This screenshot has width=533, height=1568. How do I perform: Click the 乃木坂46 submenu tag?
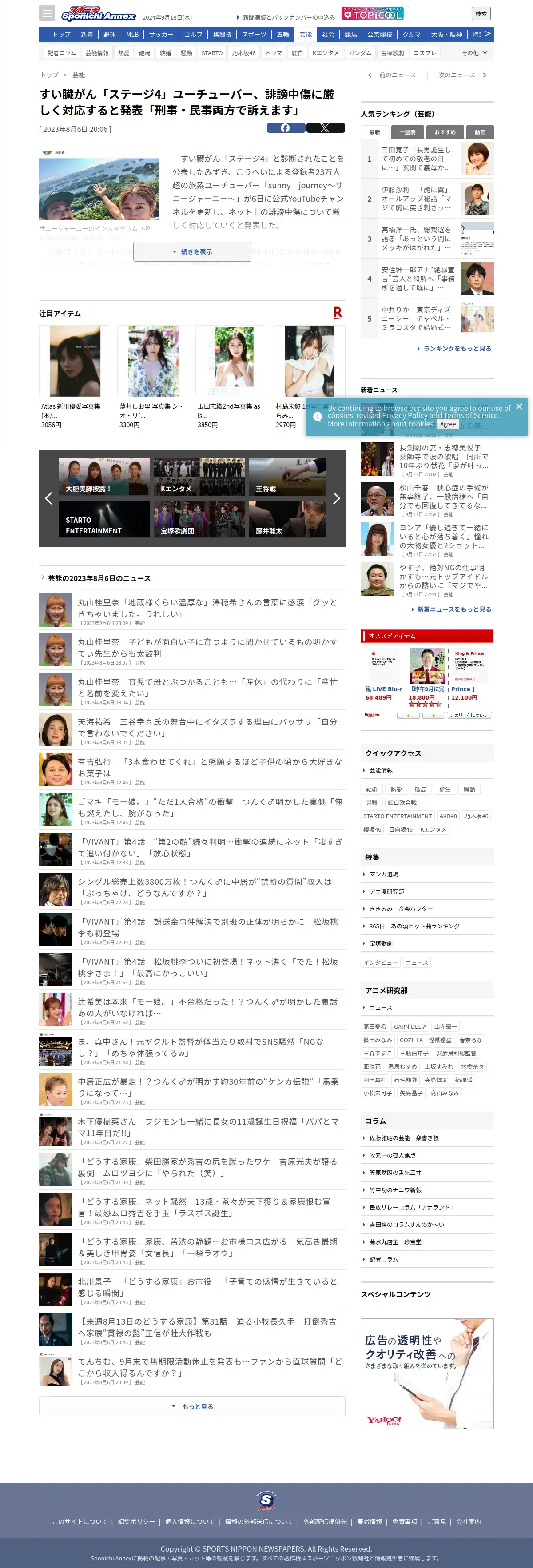(243, 53)
